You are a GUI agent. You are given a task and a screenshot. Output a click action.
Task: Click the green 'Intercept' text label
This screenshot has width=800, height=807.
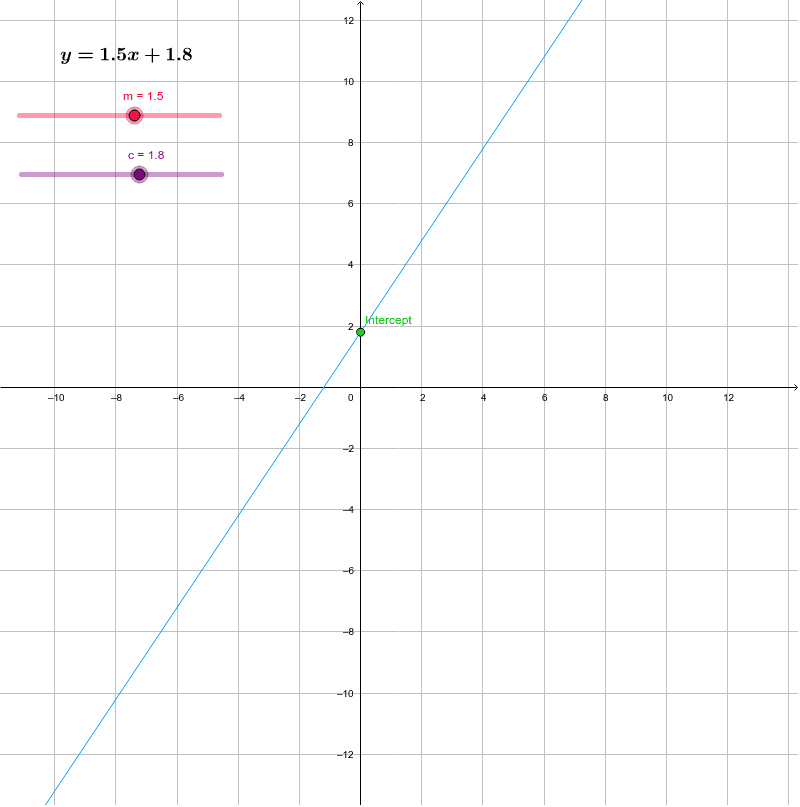point(387,320)
